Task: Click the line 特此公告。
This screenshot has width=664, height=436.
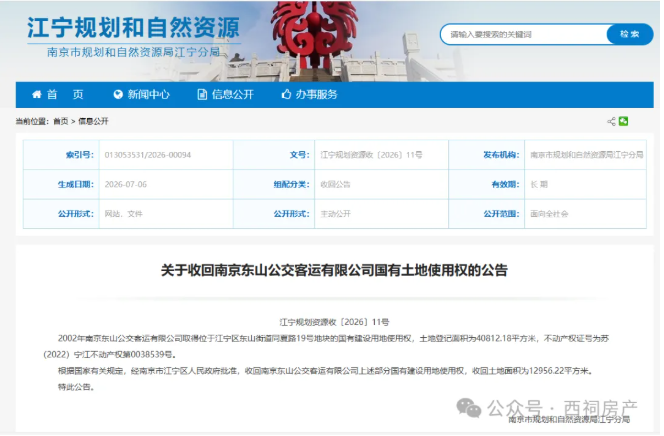Action: [76, 387]
